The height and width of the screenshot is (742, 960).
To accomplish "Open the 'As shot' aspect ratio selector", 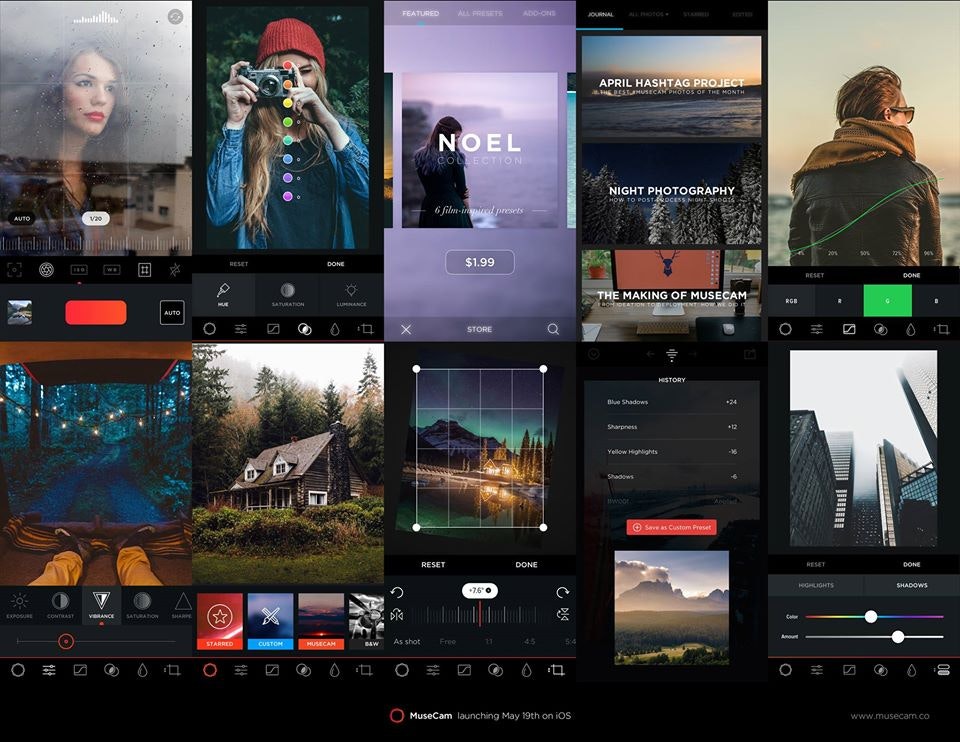I will [407, 641].
